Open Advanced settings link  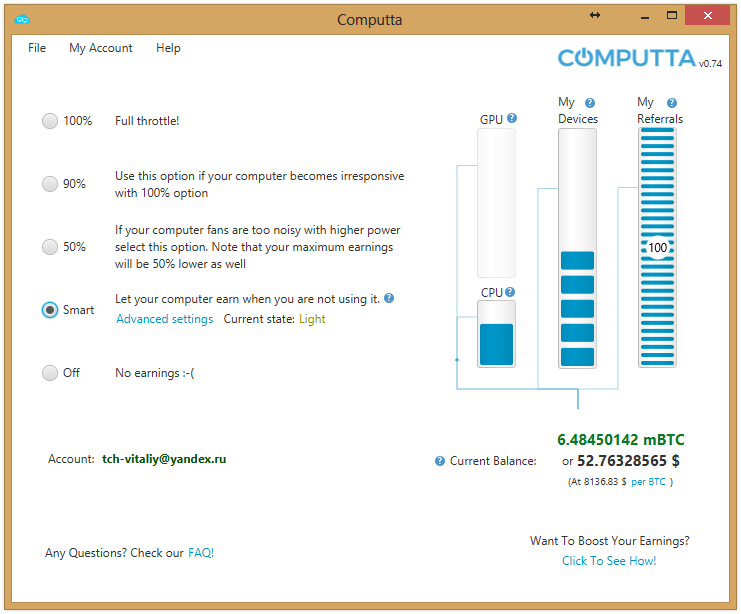[165, 319]
